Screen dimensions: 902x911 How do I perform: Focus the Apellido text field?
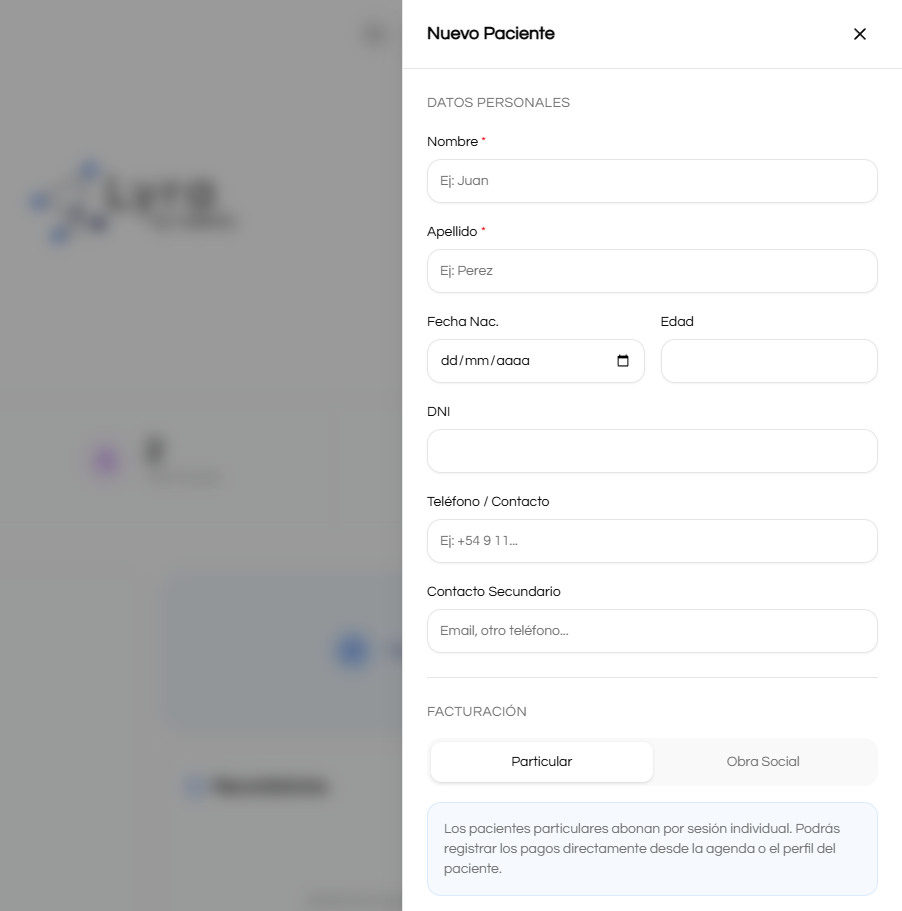[652, 271]
